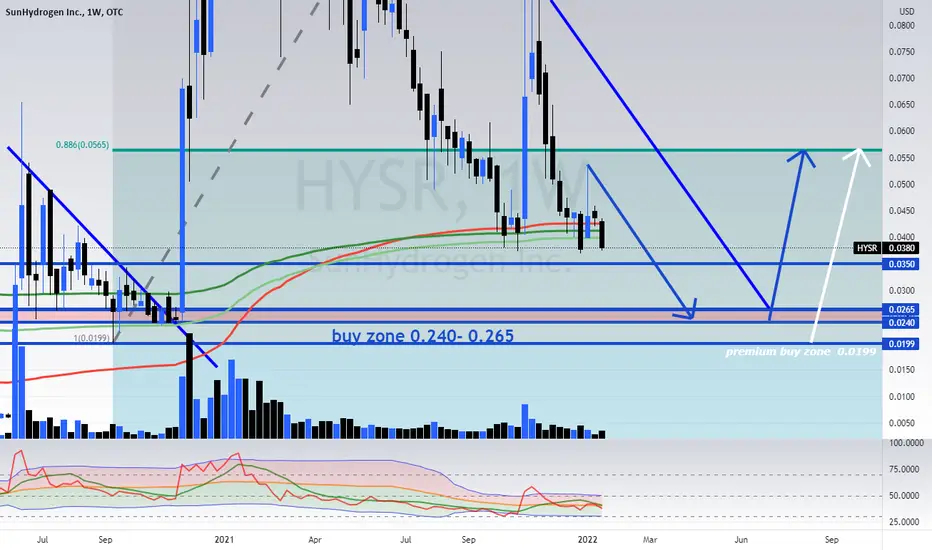Click the 1(0.0199) Fibonacci label
The width and height of the screenshot is (932, 550).
pos(92,338)
